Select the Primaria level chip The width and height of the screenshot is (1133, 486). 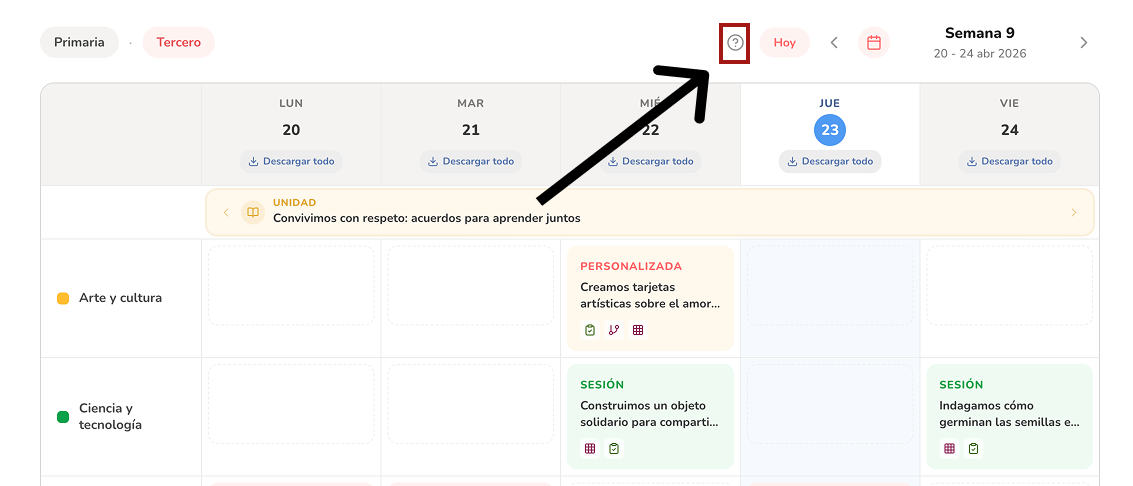coord(79,43)
